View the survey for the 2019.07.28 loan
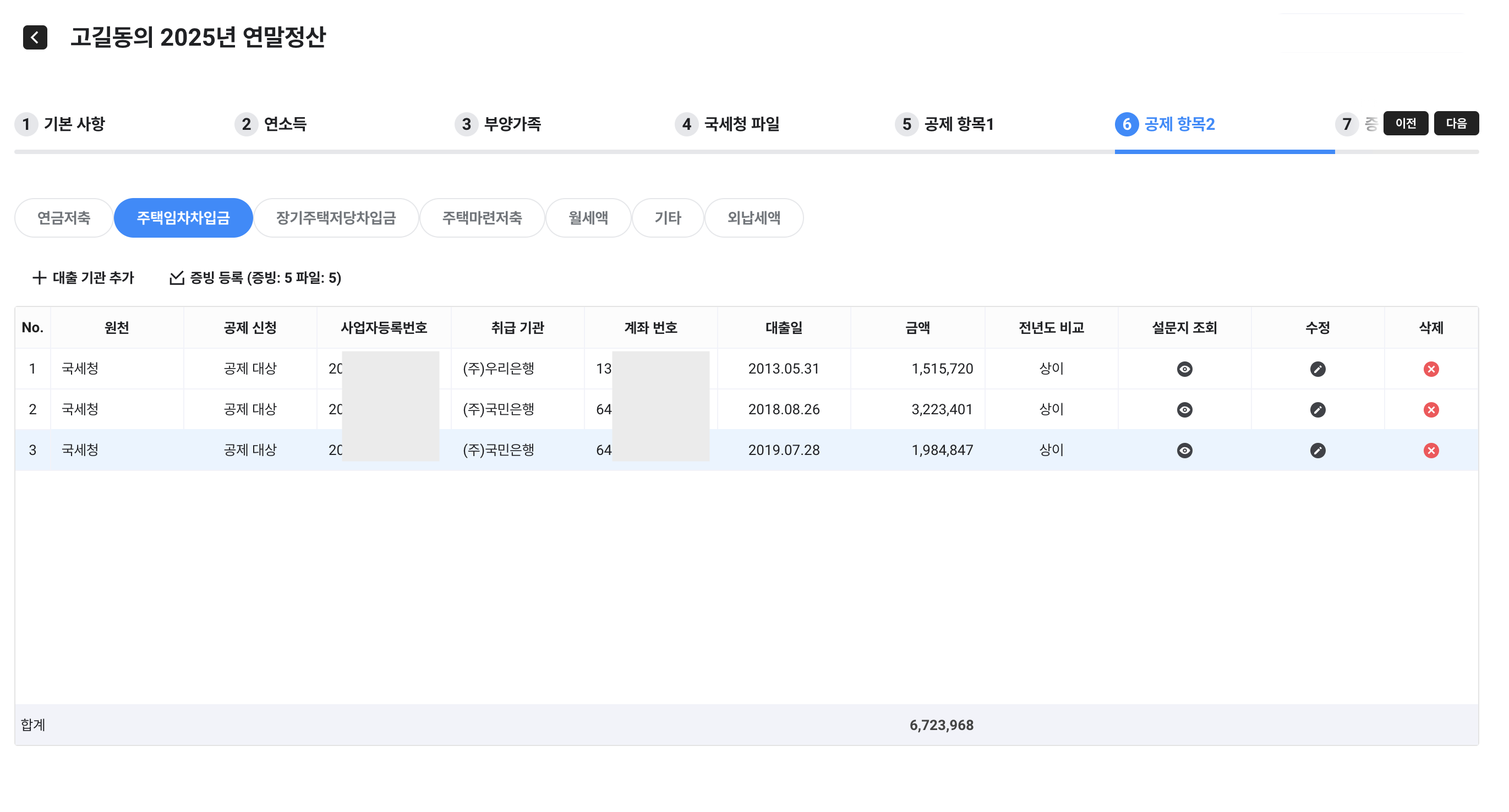 point(1184,450)
